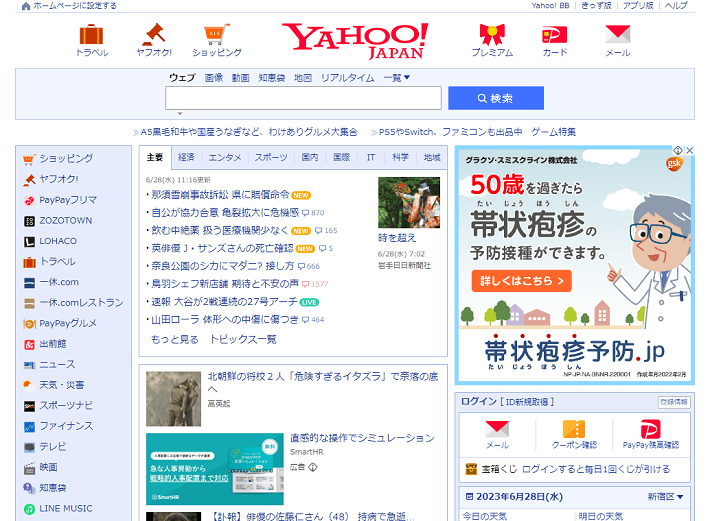Open 天気・災害 in the left sidebar
This screenshot has height=521, width=710.
[x=62, y=385]
